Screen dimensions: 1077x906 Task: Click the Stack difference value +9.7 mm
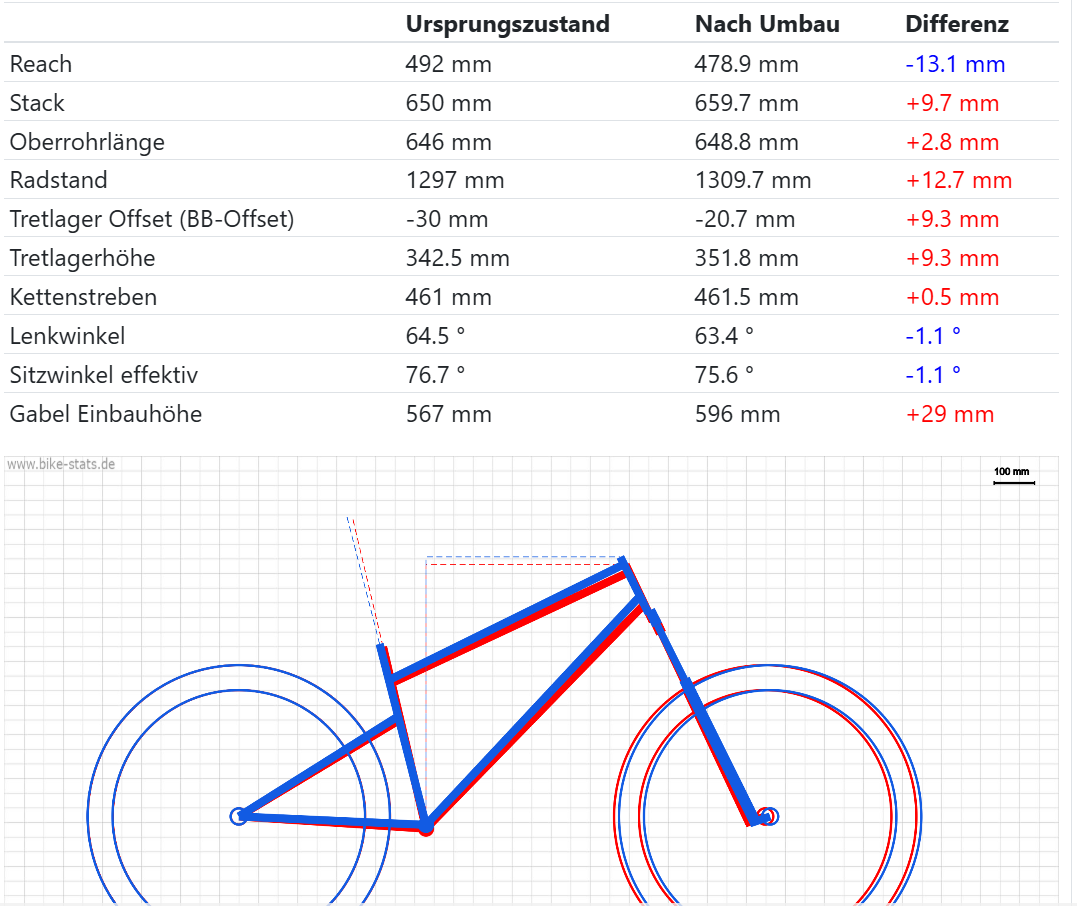point(952,104)
